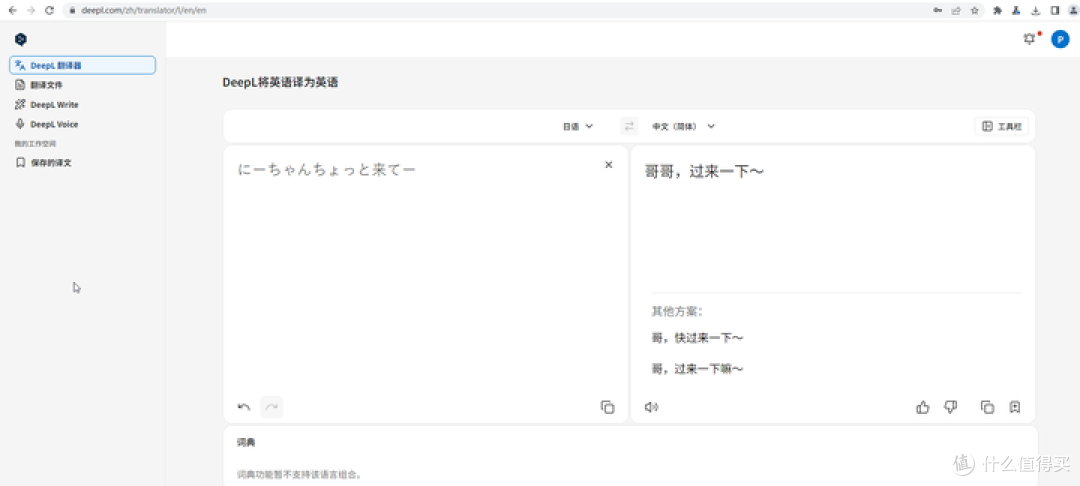Undo the last source text edit
The image size is (1080, 486).
click(x=244, y=408)
